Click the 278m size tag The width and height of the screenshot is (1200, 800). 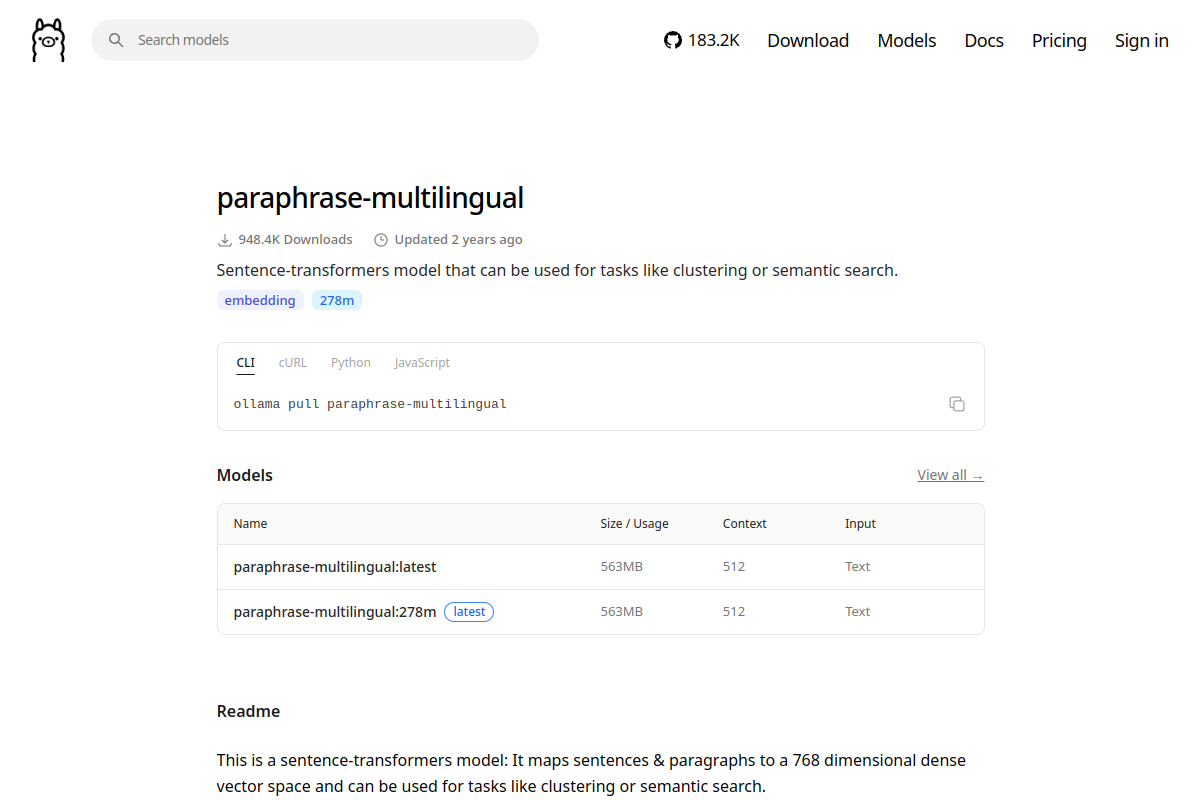pyautogui.click(x=337, y=300)
